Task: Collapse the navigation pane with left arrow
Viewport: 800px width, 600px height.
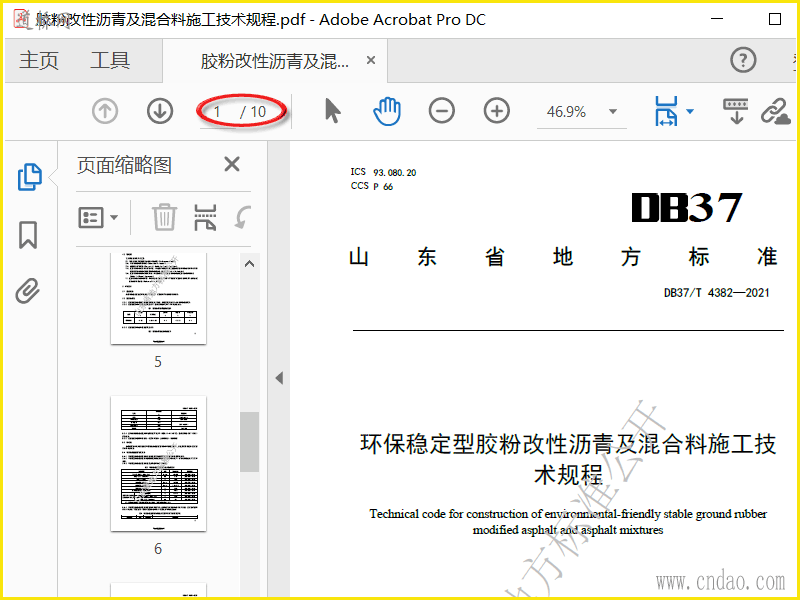Action: point(279,378)
